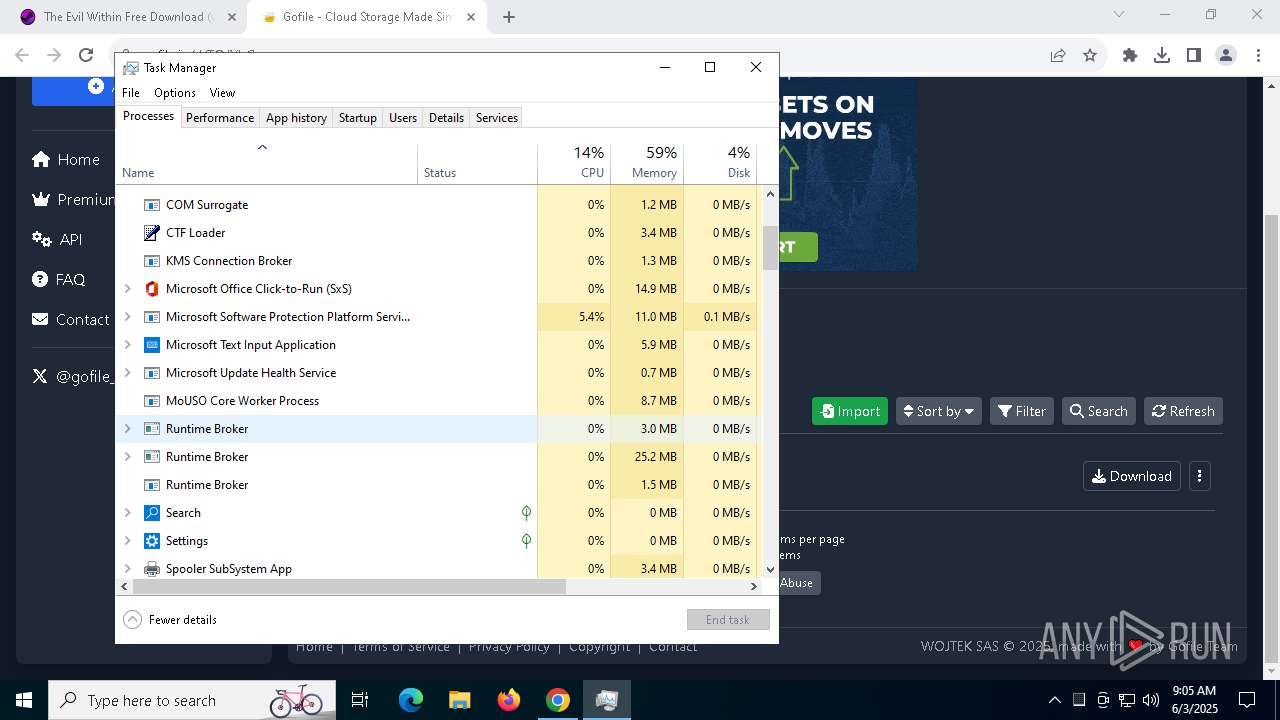The width and height of the screenshot is (1280, 720).
Task: Click the KMS Connection Broker icon
Action: [x=152, y=261]
